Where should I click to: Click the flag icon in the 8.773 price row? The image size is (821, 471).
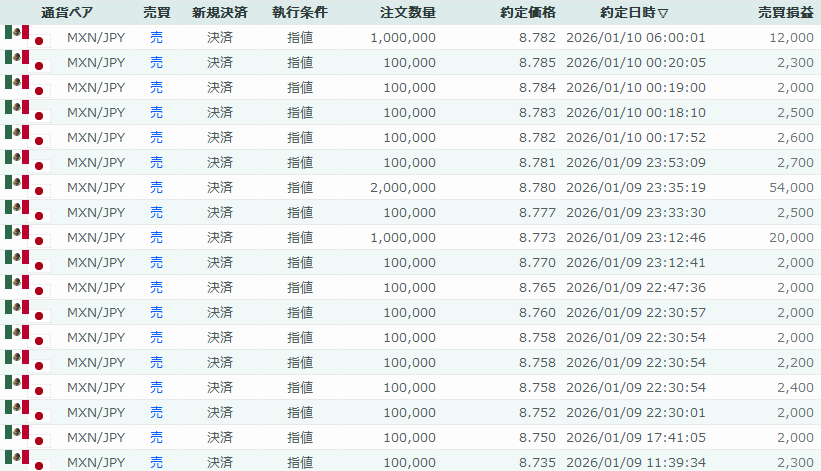[27, 237]
